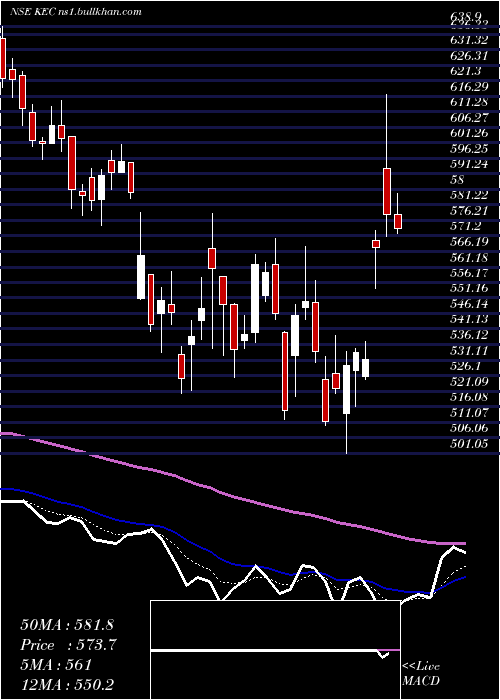Screen dimensions: 500x700
Task: Click the 616.29 price axis label
Action: point(470,87)
